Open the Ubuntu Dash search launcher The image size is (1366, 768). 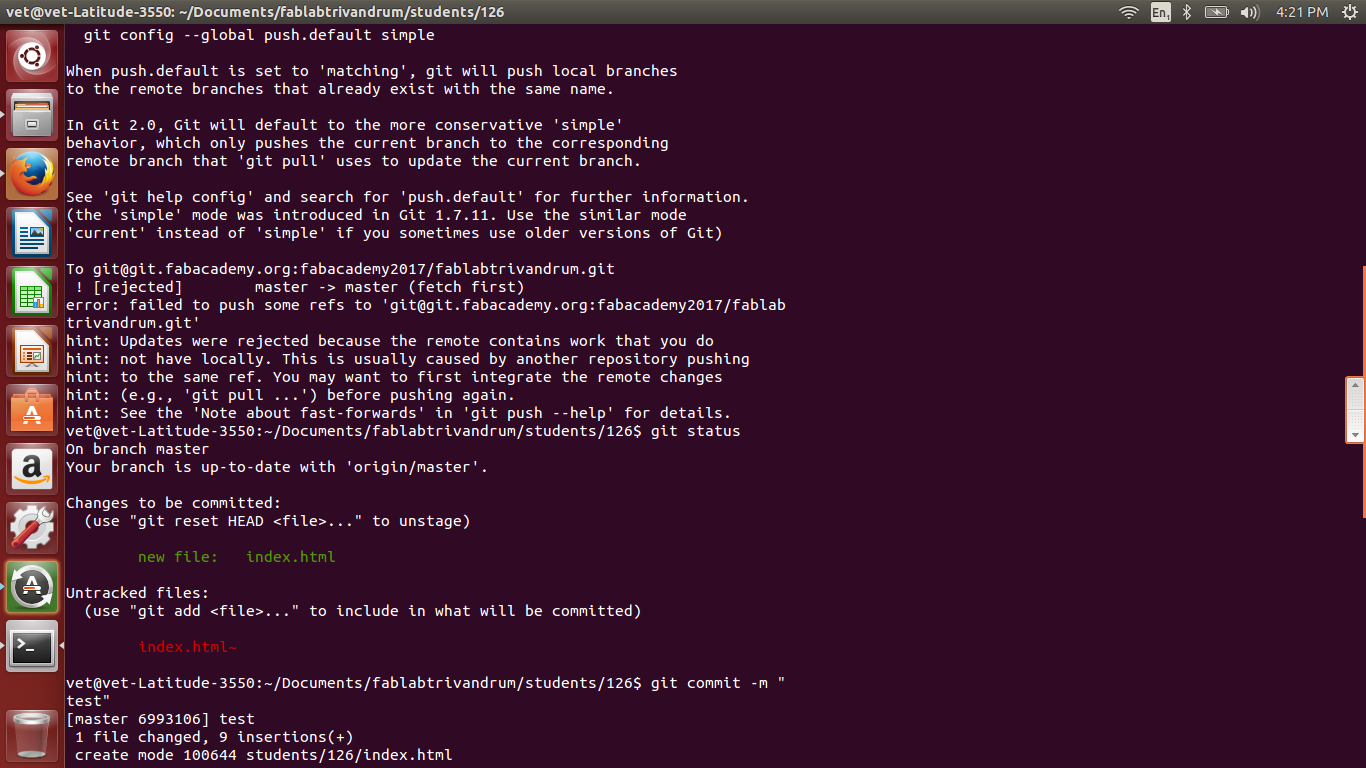click(x=32, y=56)
